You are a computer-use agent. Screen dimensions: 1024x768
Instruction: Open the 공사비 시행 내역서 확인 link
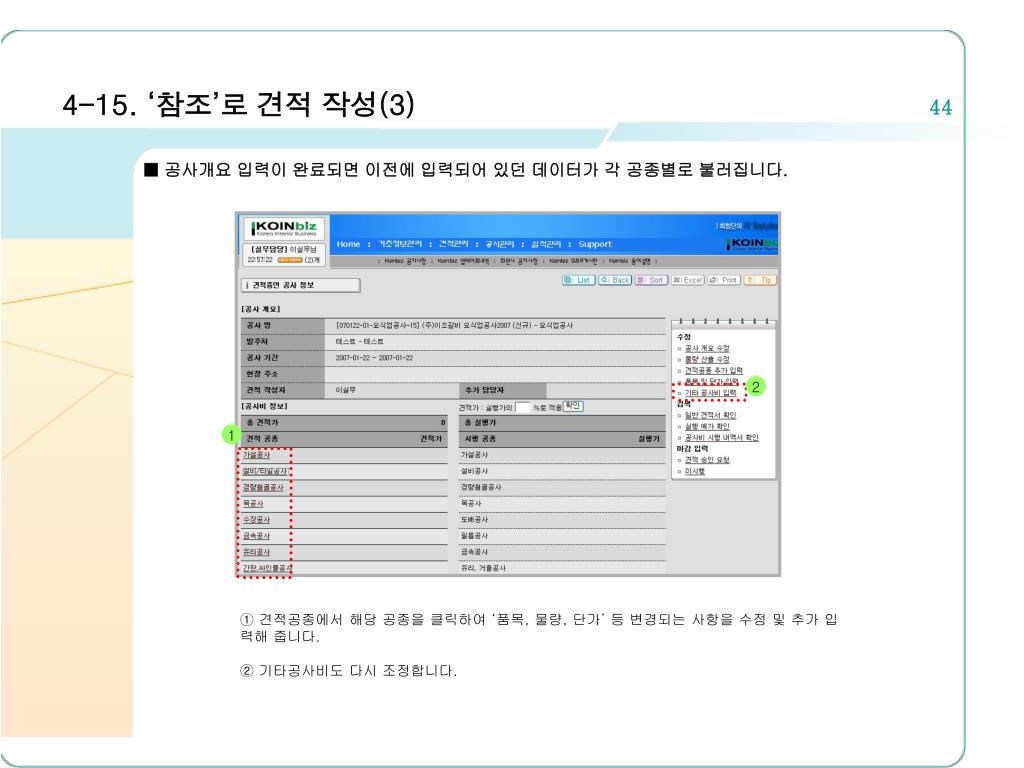click(721, 438)
